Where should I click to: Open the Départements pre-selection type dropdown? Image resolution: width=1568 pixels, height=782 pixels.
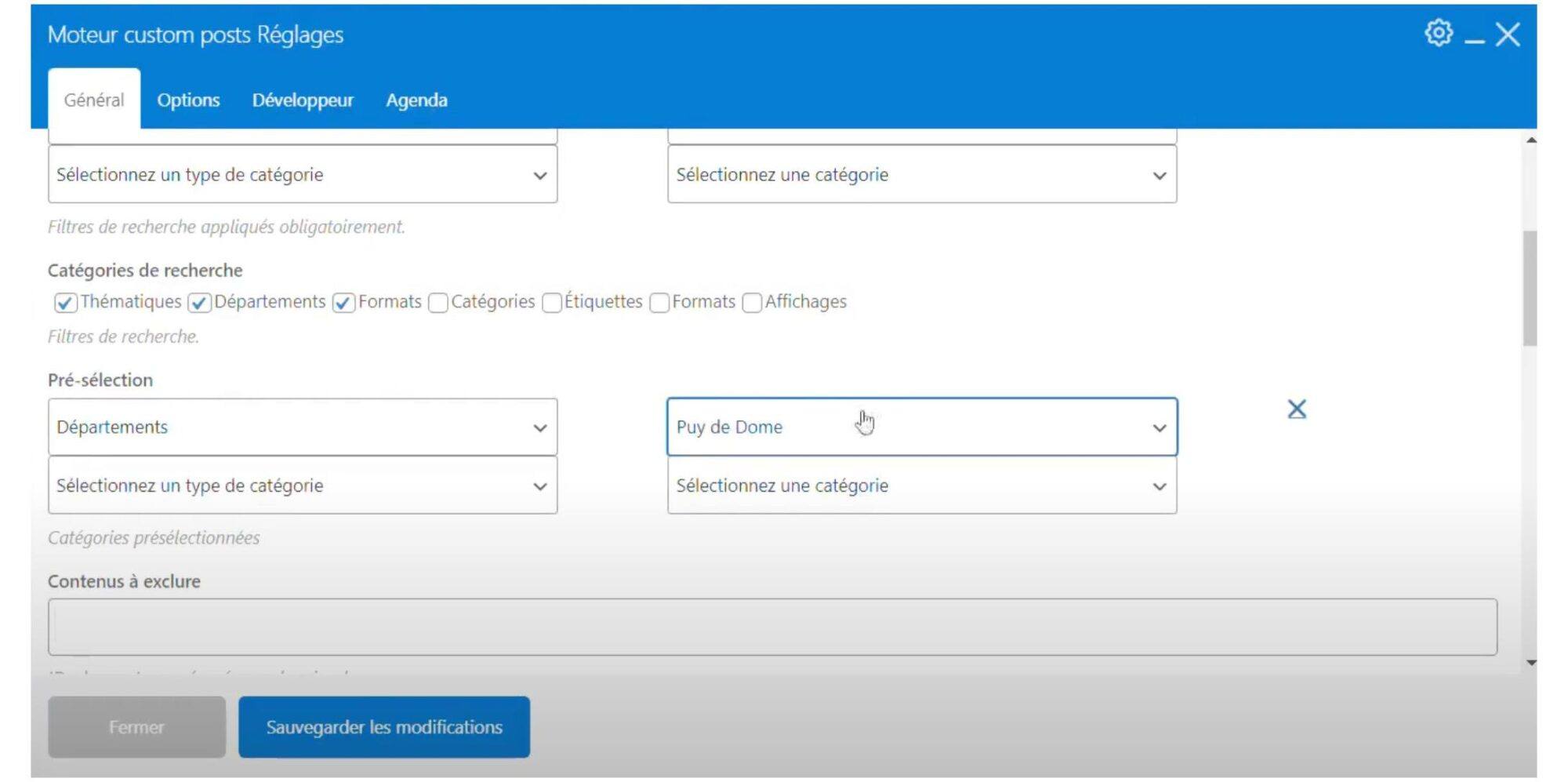(302, 427)
